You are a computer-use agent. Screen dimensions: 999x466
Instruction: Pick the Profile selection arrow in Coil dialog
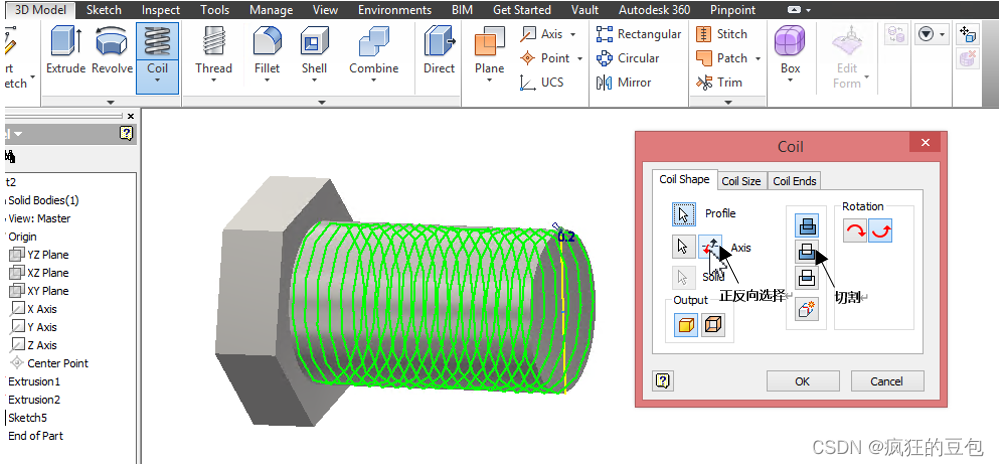coord(683,214)
